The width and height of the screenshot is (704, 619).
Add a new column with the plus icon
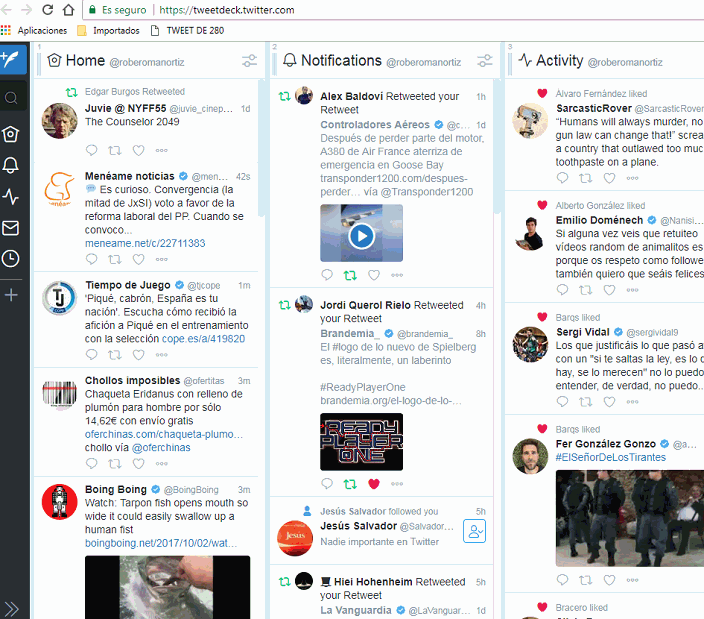point(11,295)
